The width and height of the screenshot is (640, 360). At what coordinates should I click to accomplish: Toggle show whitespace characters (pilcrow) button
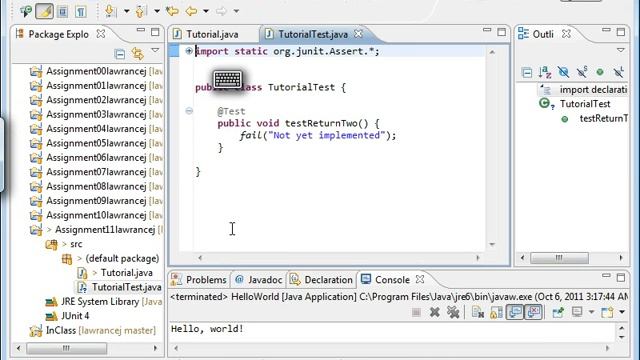(80, 11)
